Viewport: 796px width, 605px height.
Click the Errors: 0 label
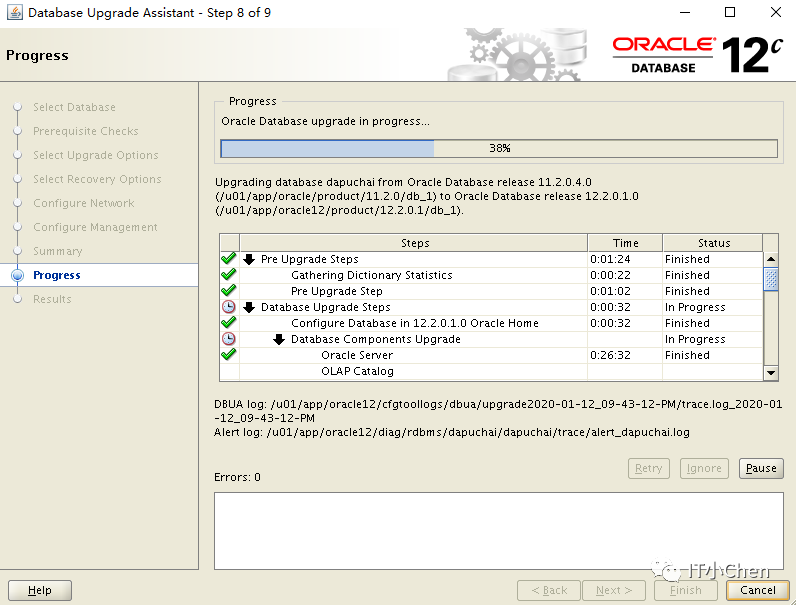[237, 477]
